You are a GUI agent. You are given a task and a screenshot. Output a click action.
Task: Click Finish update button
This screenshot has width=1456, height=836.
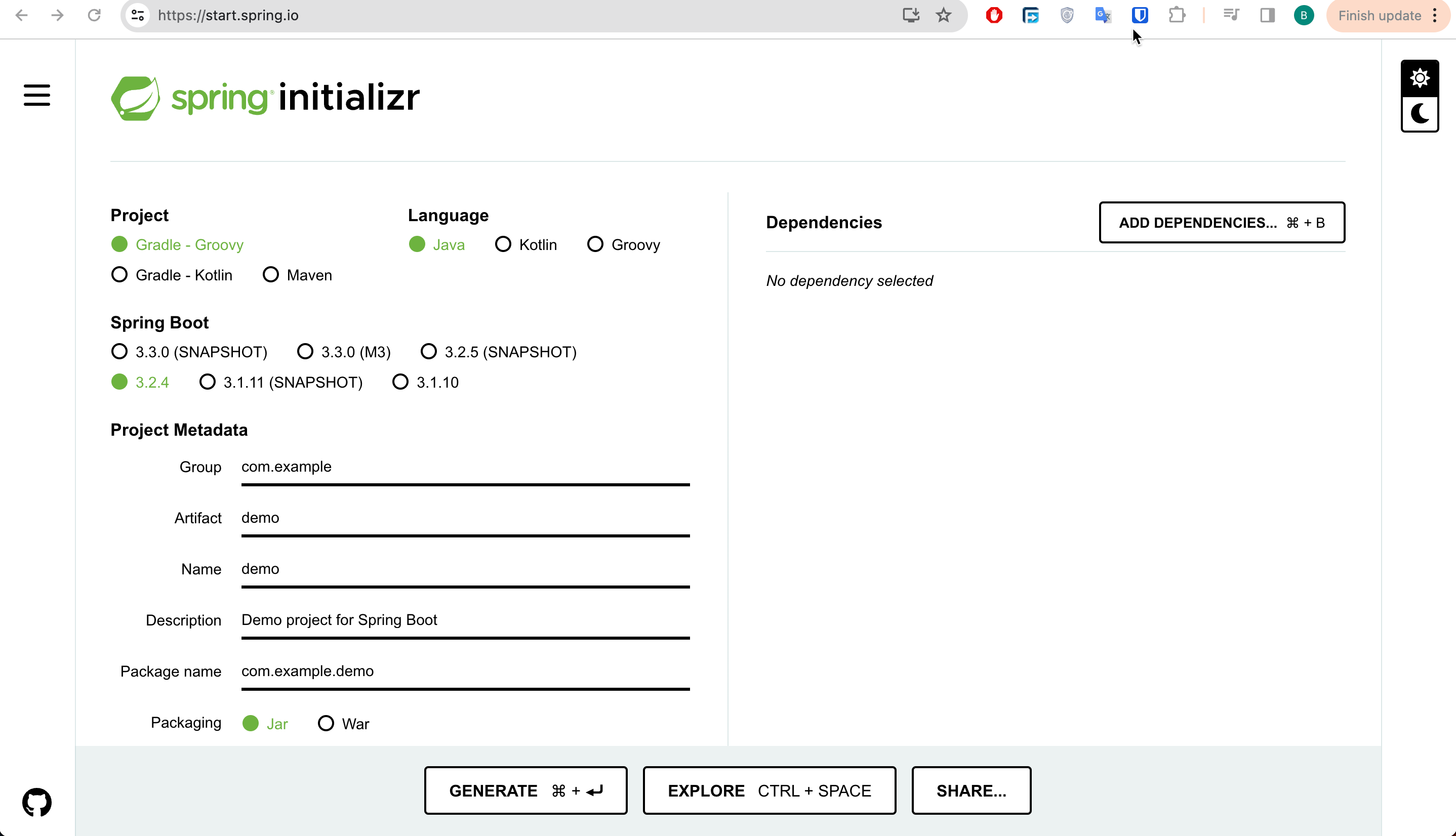[x=1380, y=16]
